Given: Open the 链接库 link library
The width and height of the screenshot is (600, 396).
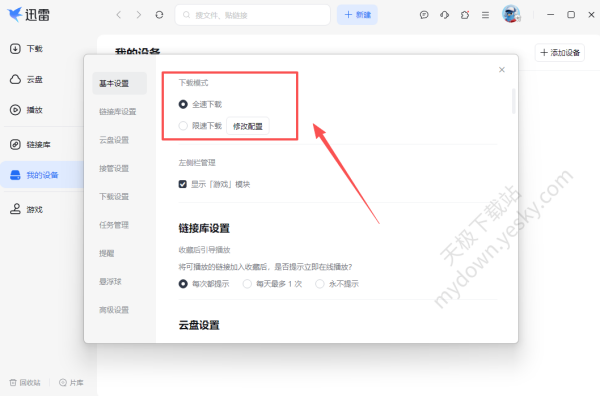Looking at the screenshot, I should 30,144.
